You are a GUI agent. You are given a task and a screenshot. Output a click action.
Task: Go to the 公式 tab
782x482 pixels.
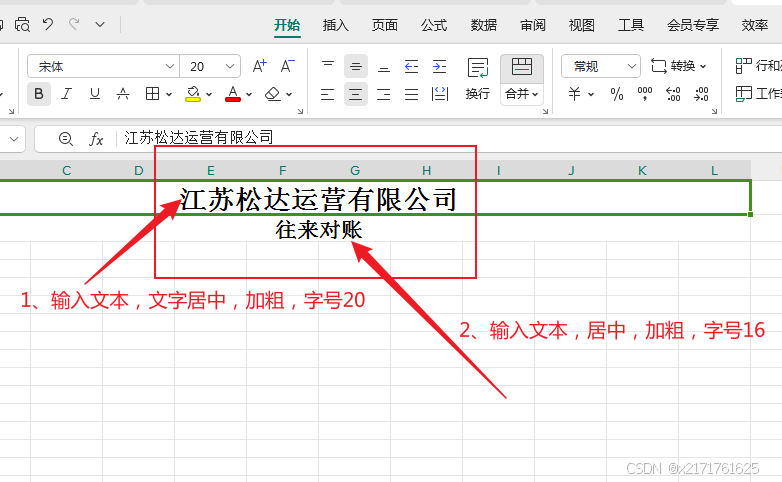434,25
